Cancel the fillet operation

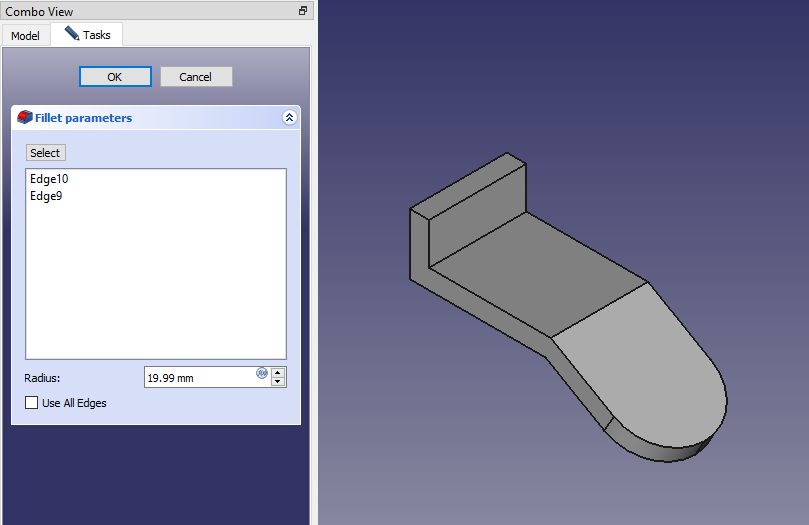(196, 77)
